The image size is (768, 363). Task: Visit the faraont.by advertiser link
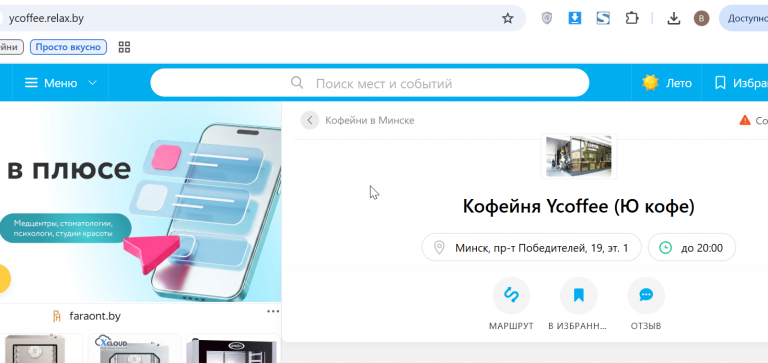point(95,316)
